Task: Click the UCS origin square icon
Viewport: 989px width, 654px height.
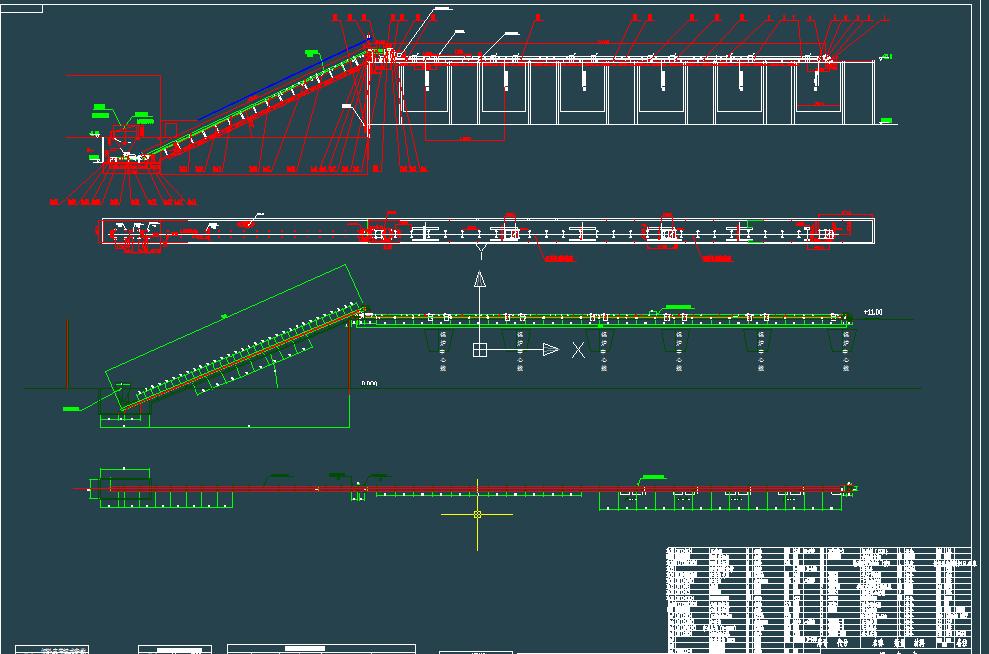Action: click(x=479, y=349)
